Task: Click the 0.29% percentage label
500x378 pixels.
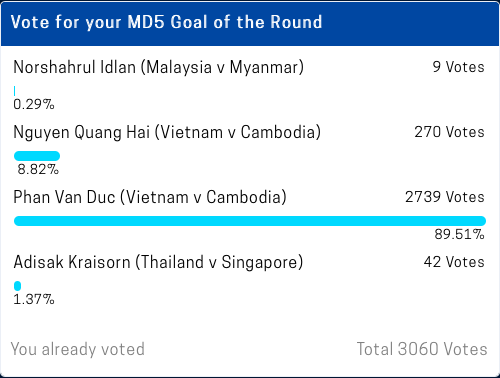Action: (x=34, y=105)
